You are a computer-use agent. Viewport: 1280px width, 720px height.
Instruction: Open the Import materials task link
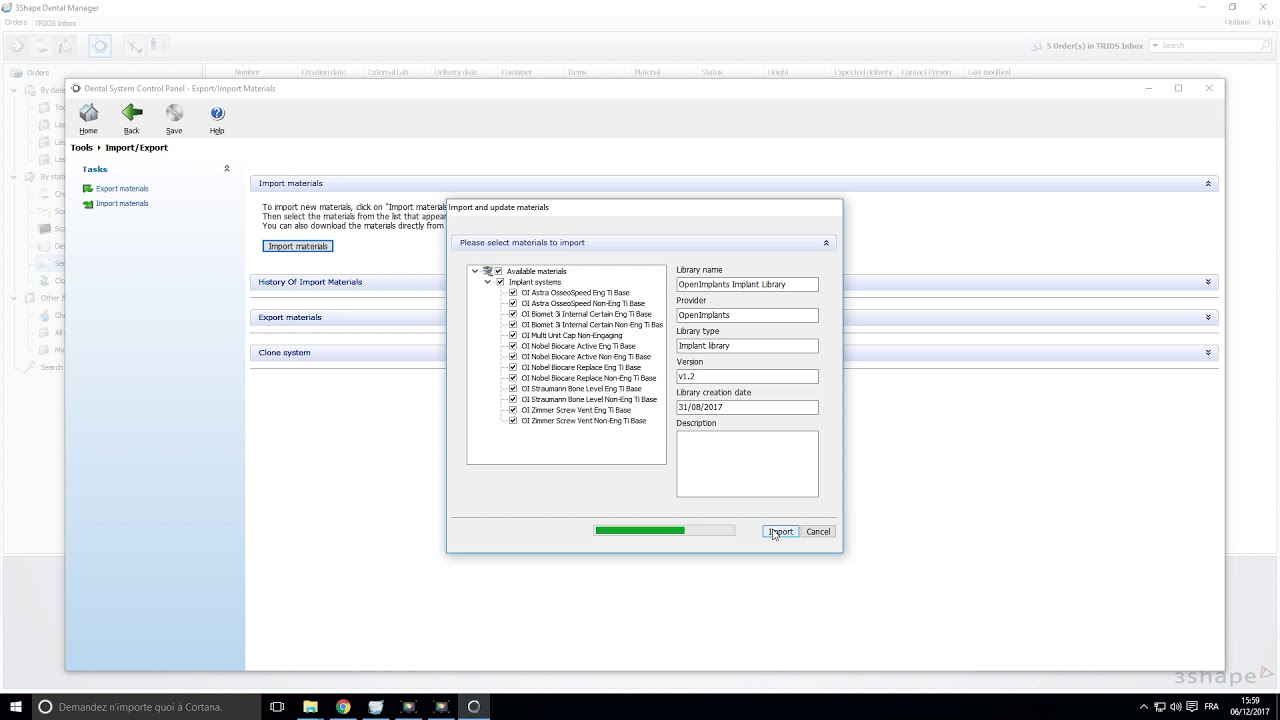pyautogui.click(x=122, y=204)
